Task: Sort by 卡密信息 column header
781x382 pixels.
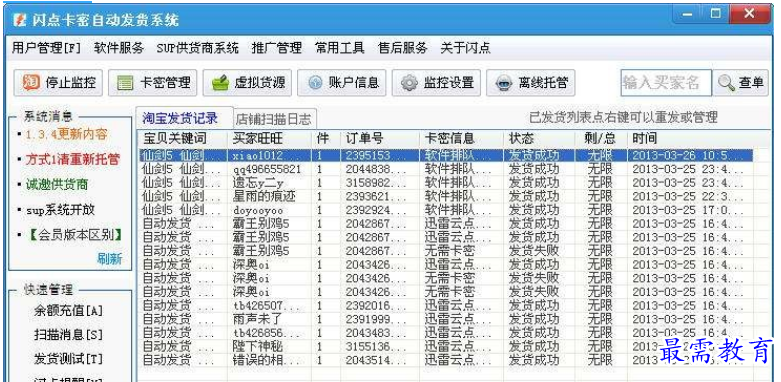Action: (x=450, y=138)
